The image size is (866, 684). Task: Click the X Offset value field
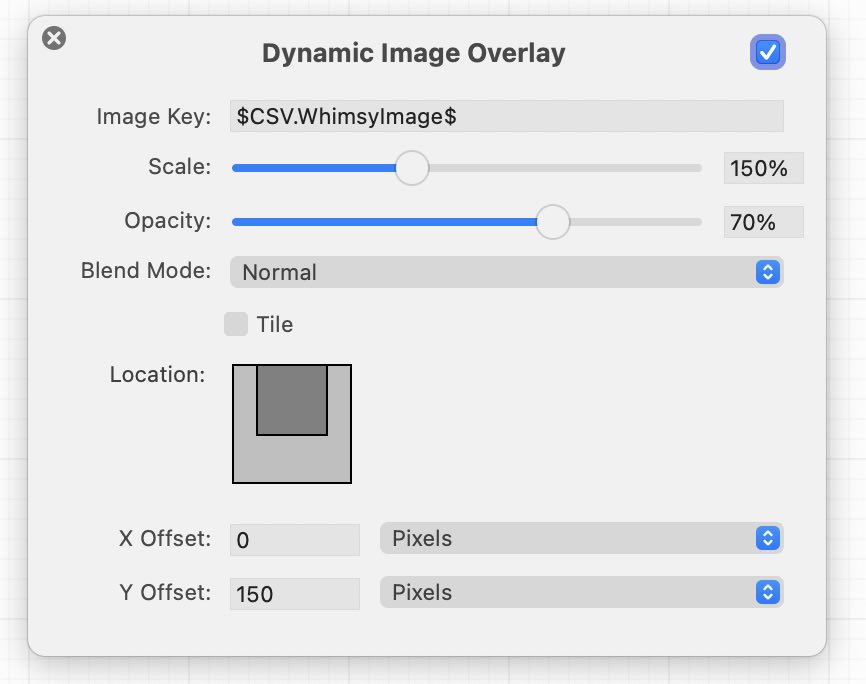coord(294,540)
